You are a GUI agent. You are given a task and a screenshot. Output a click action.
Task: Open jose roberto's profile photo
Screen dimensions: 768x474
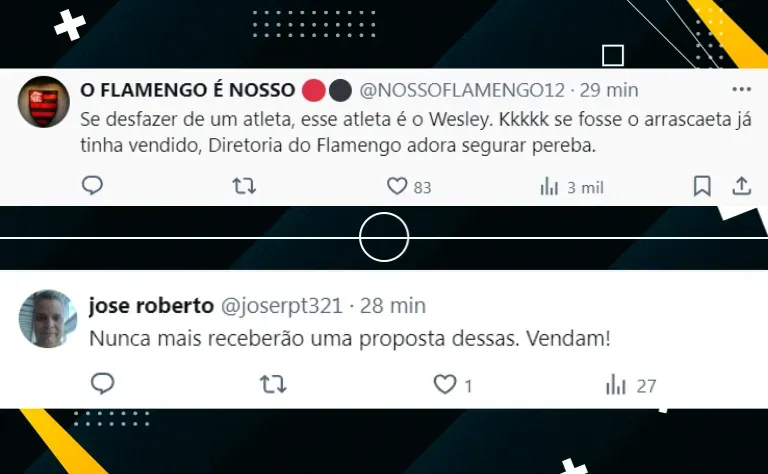tap(48, 319)
